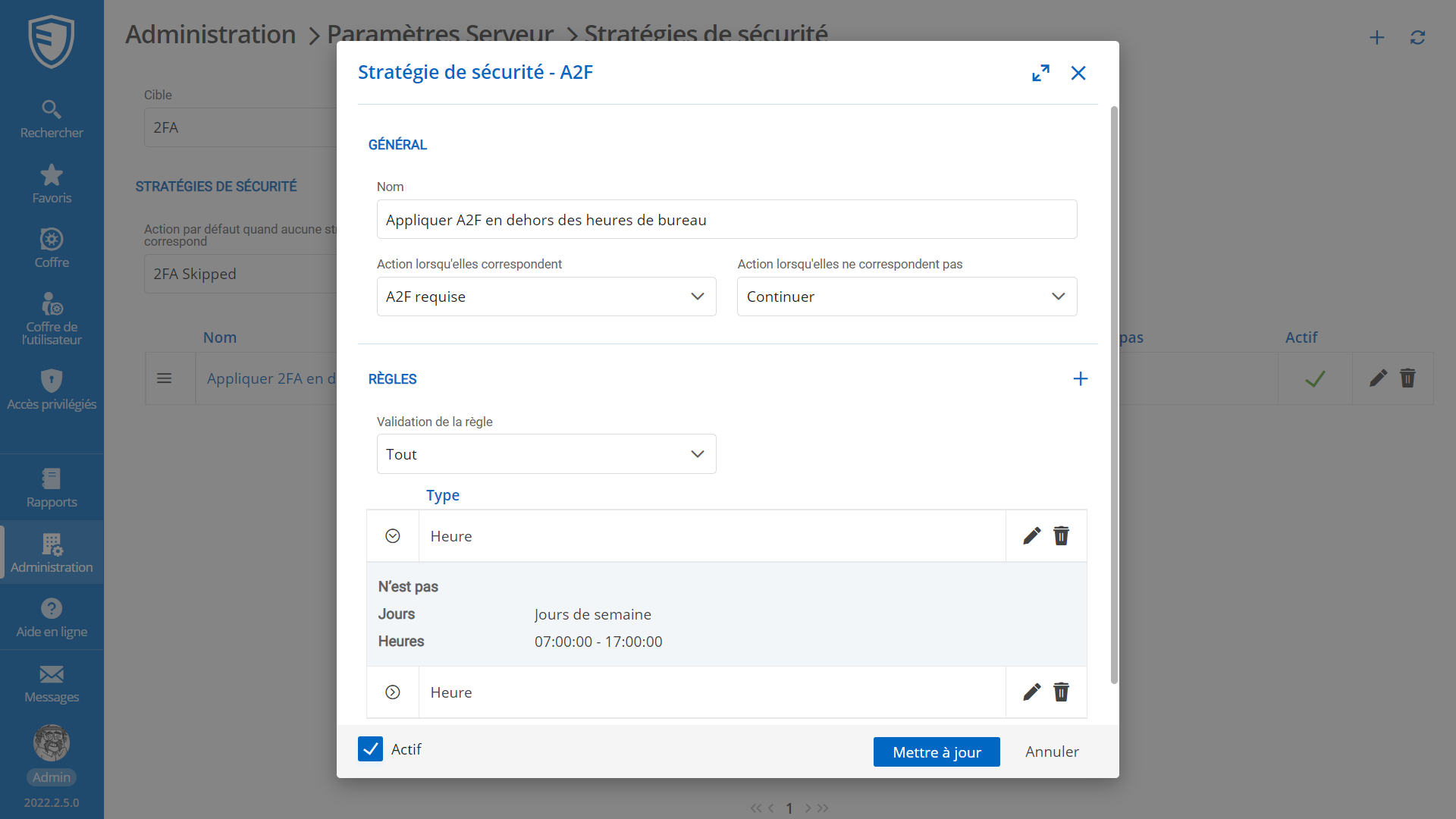This screenshot has height=819, width=1456.
Task: Toggle active status of the 2FA strategy row
Action: click(x=1316, y=378)
